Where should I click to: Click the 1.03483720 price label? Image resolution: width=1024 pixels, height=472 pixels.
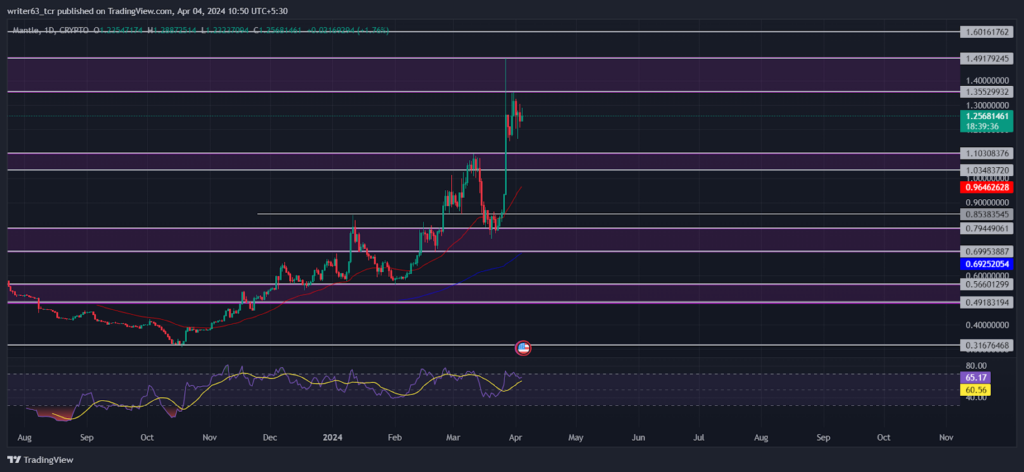pos(985,170)
